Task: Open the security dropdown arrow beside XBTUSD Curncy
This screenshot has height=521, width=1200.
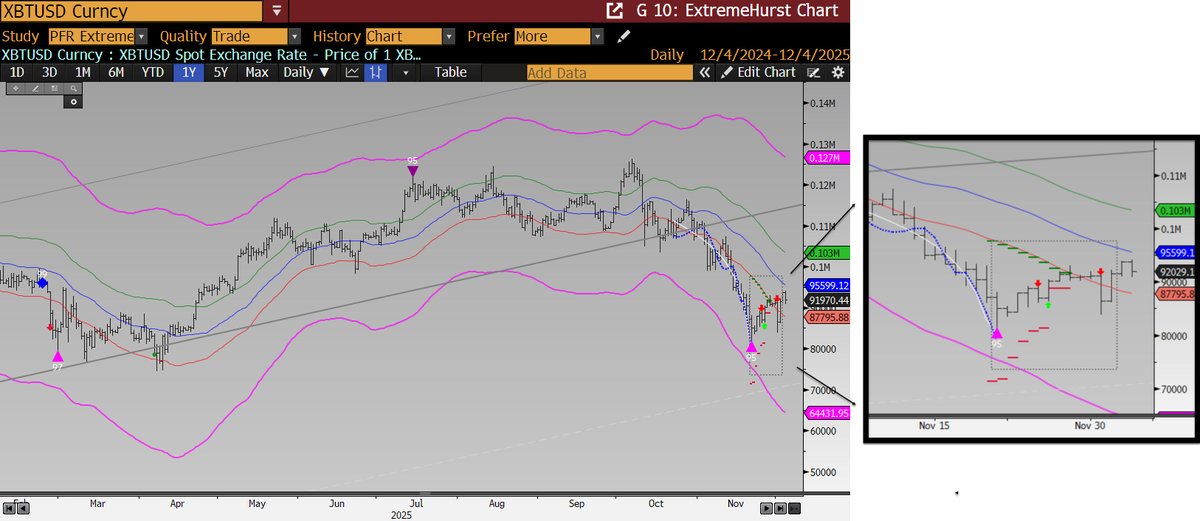Action: [277, 12]
